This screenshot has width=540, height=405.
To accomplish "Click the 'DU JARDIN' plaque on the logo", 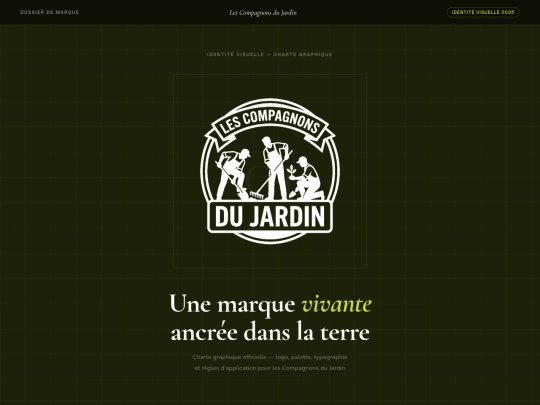I will (270, 217).
